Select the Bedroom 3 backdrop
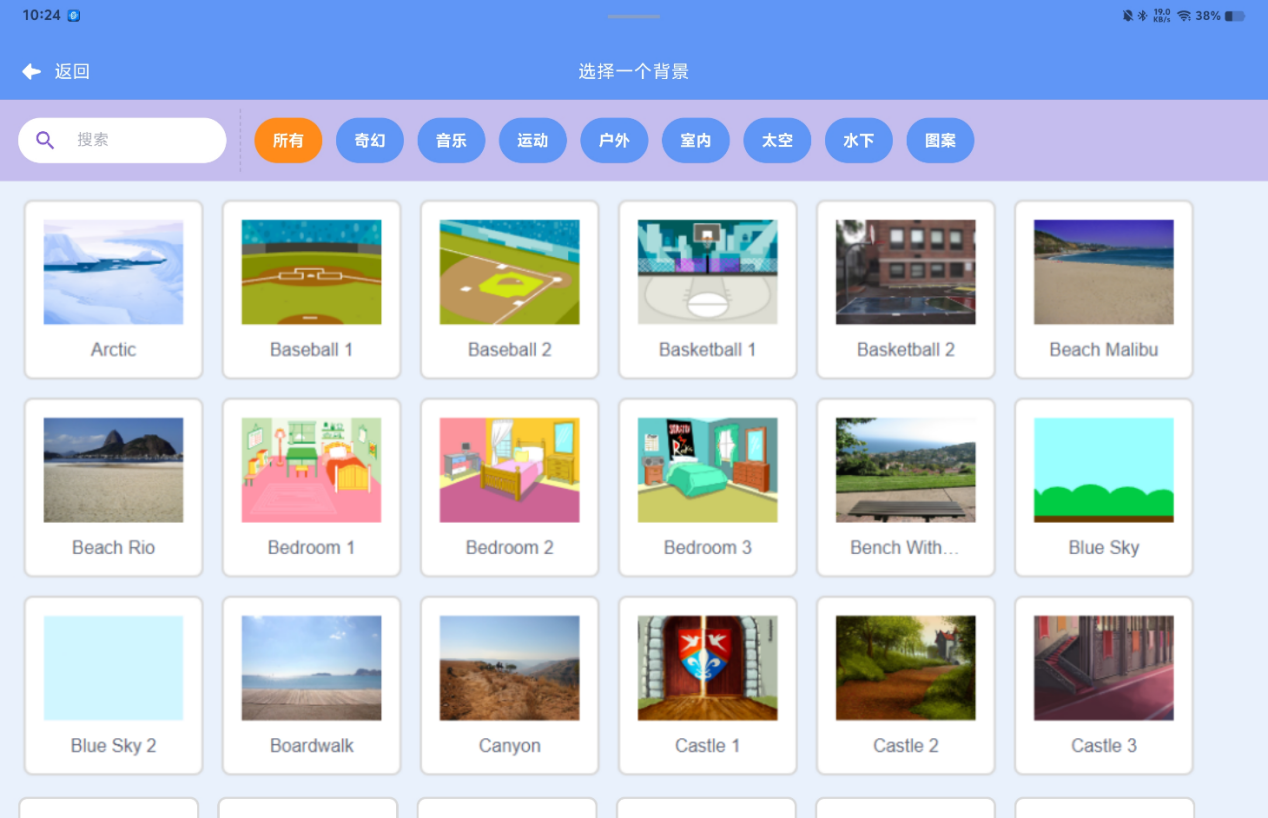The width and height of the screenshot is (1268, 818). [707, 485]
